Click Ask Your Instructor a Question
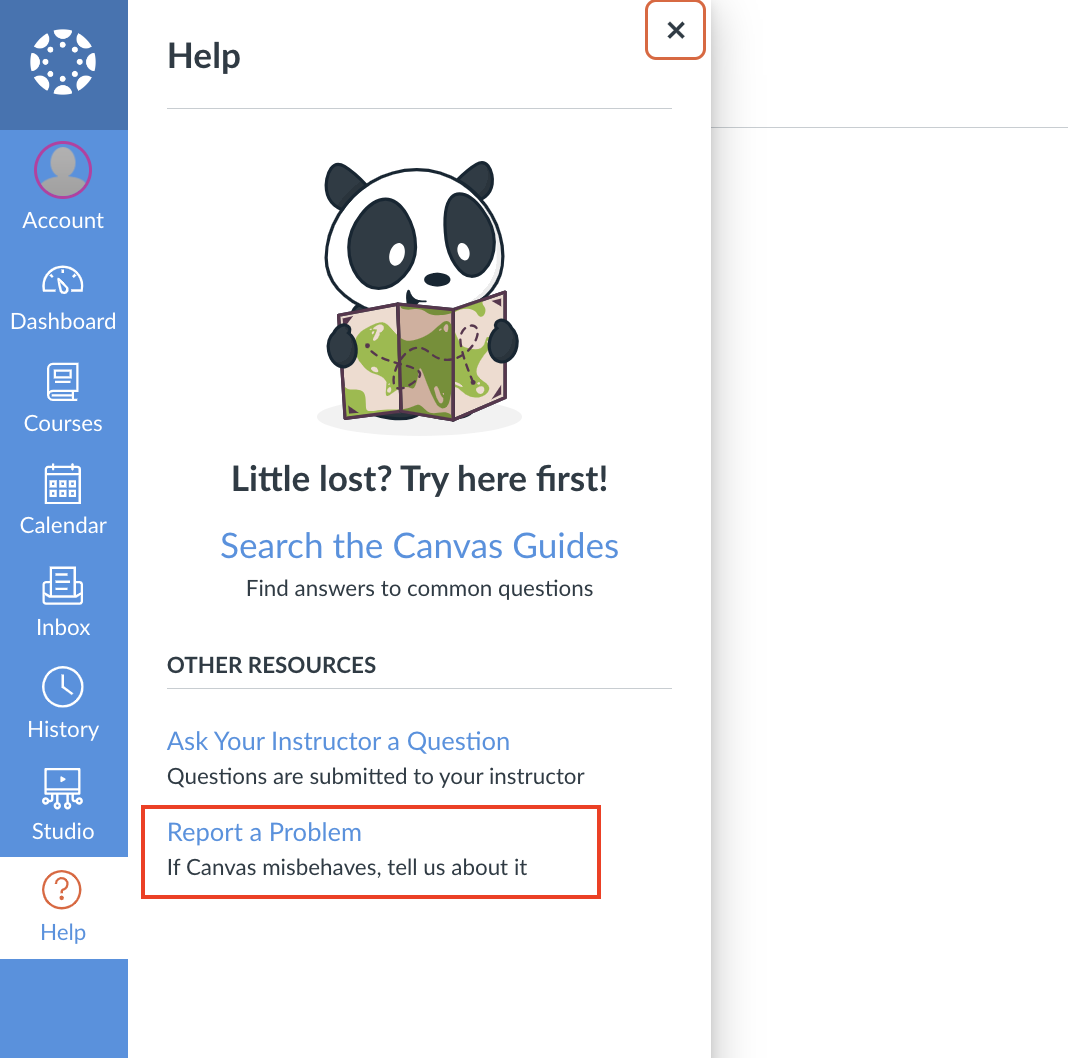1068x1058 pixels. (x=339, y=741)
